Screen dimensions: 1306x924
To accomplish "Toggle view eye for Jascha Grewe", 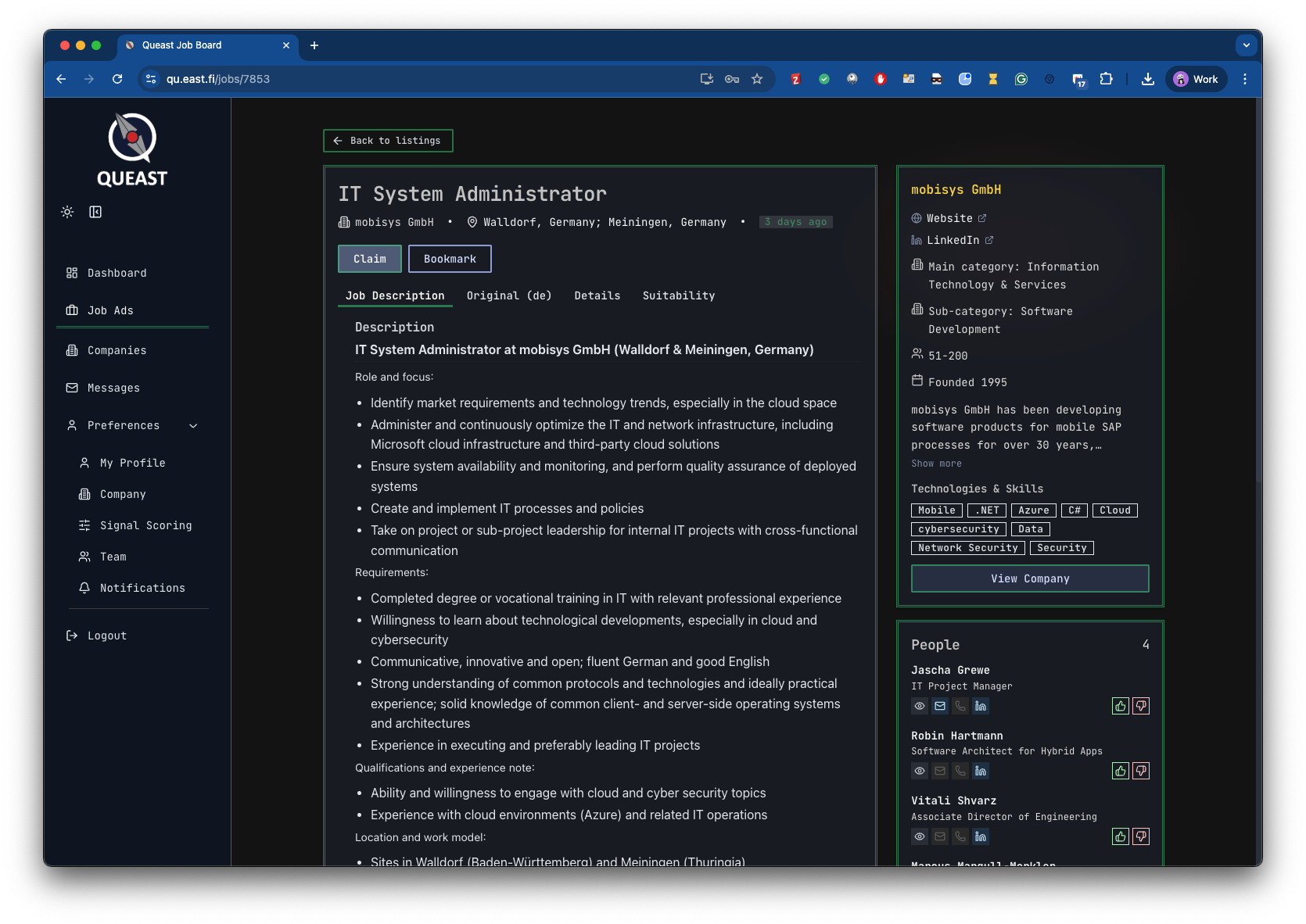I will point(920,706).
